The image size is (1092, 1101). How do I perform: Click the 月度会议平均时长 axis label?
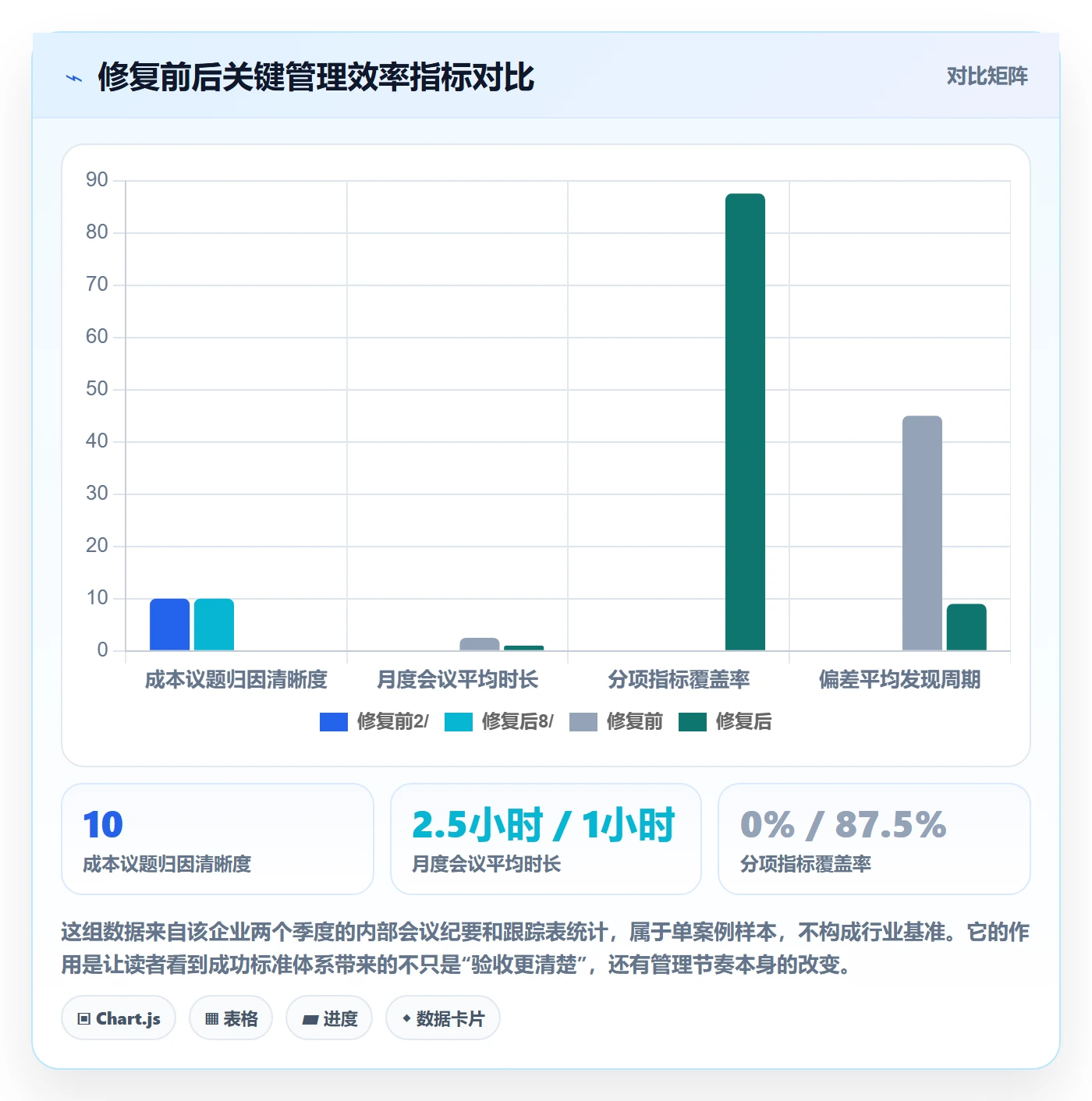coord(458,679)
